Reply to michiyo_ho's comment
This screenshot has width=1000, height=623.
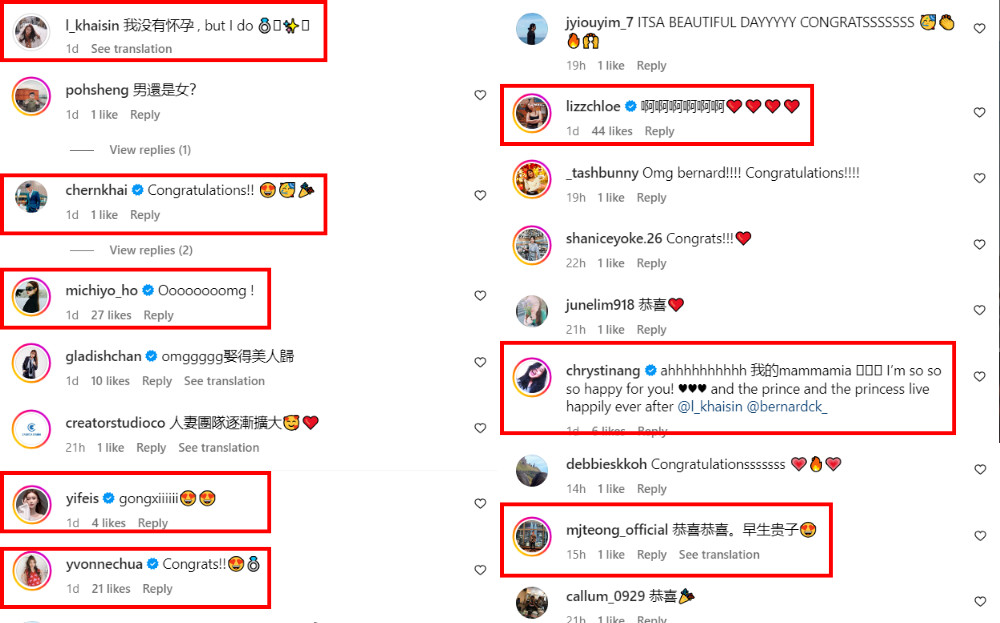pos(158,315)
